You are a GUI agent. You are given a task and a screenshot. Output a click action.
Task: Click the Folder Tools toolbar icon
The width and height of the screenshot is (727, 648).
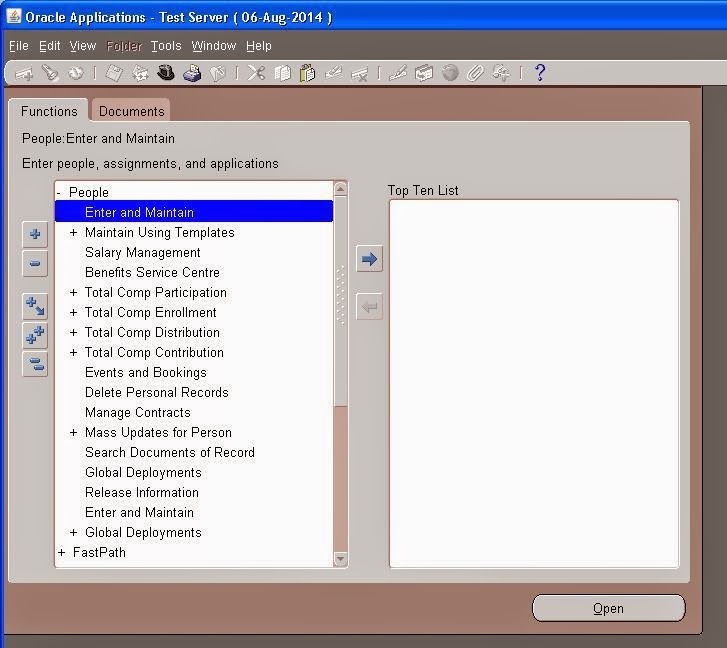pyautogui.click(x=501, y=73)
